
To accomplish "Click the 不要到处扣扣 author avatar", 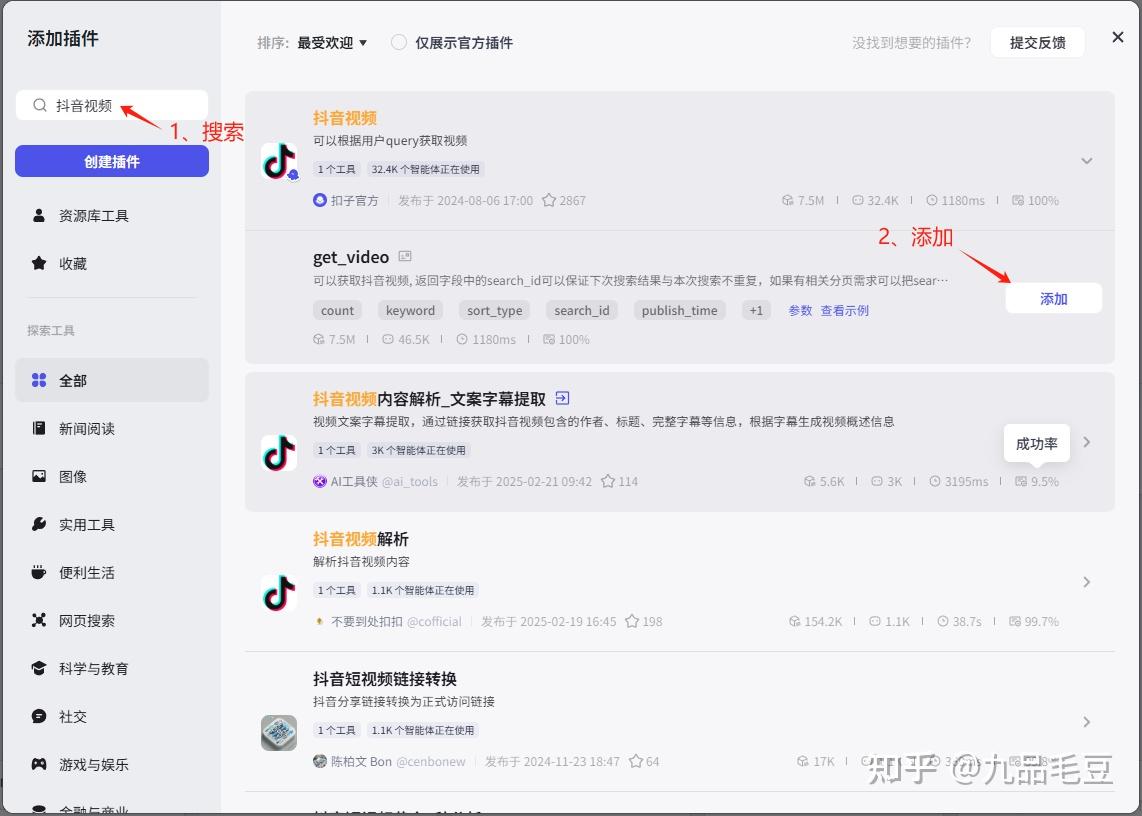I will point(320,621).
